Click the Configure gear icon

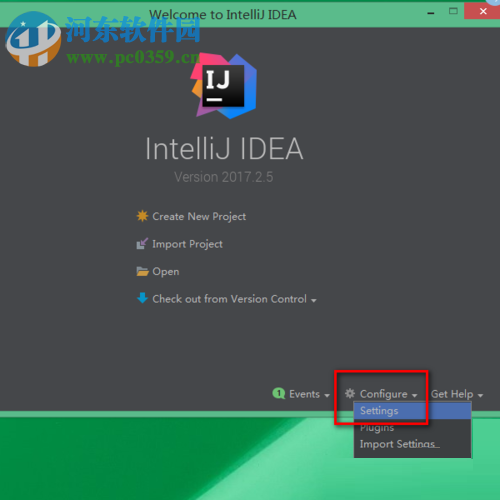tap(350, 394)
